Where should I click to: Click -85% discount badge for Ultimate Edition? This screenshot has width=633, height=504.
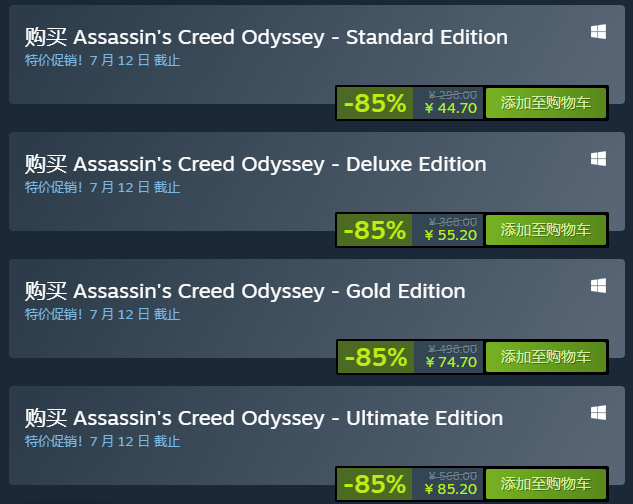375,484
